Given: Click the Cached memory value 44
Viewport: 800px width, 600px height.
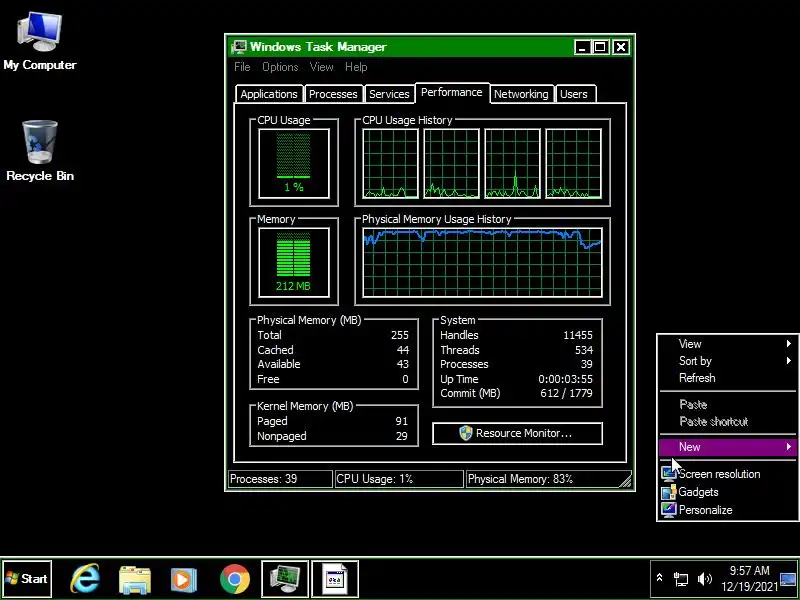Looking at the screenshot, I should pos(403,350).
